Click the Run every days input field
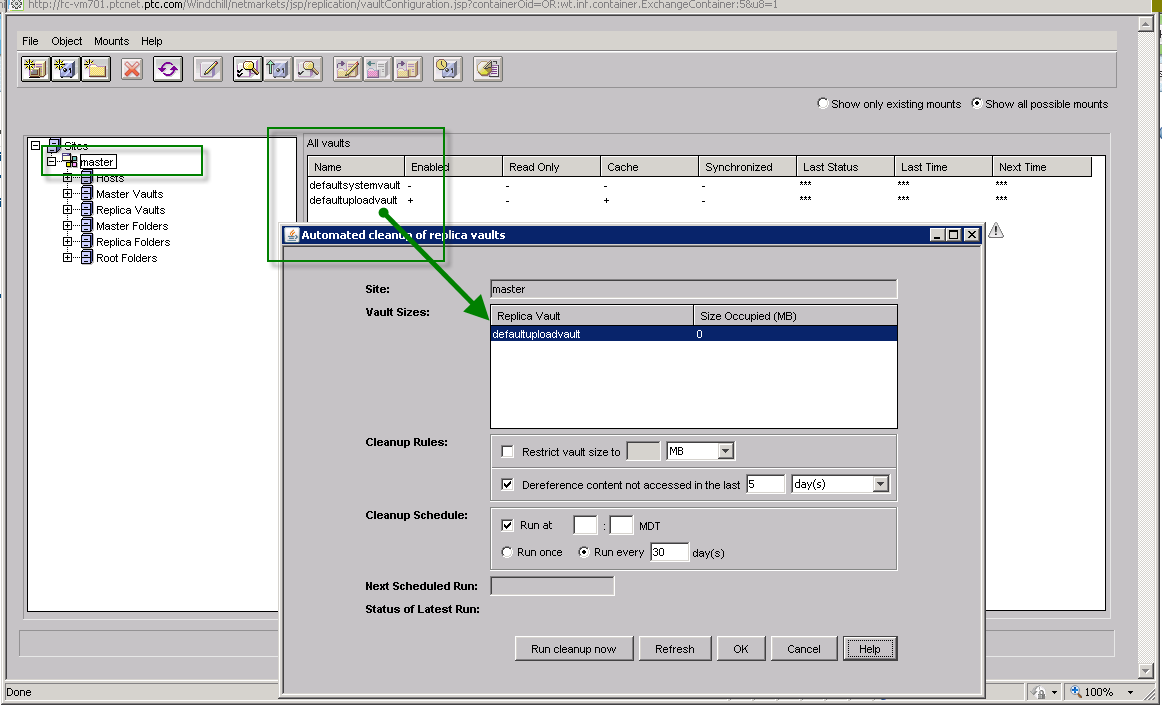Screen dimensions: 1162x709 (x=669, y=552)
